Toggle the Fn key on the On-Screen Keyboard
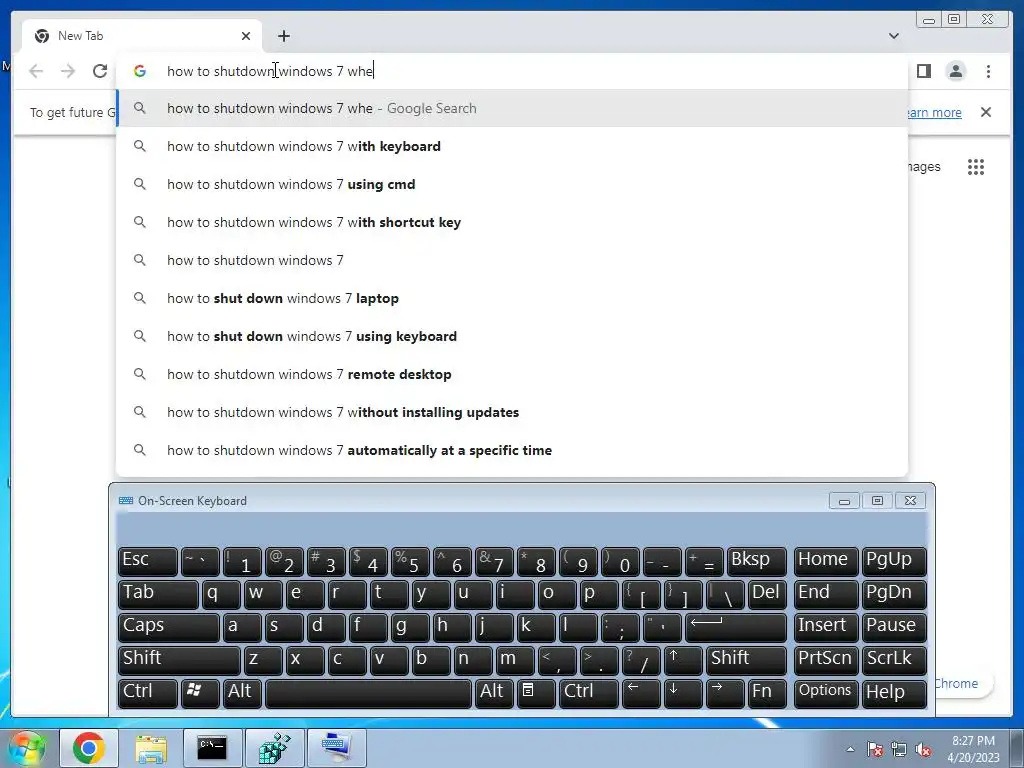Image resolution: width=1024 pixels, height=768 pixels. pos(767,693)
